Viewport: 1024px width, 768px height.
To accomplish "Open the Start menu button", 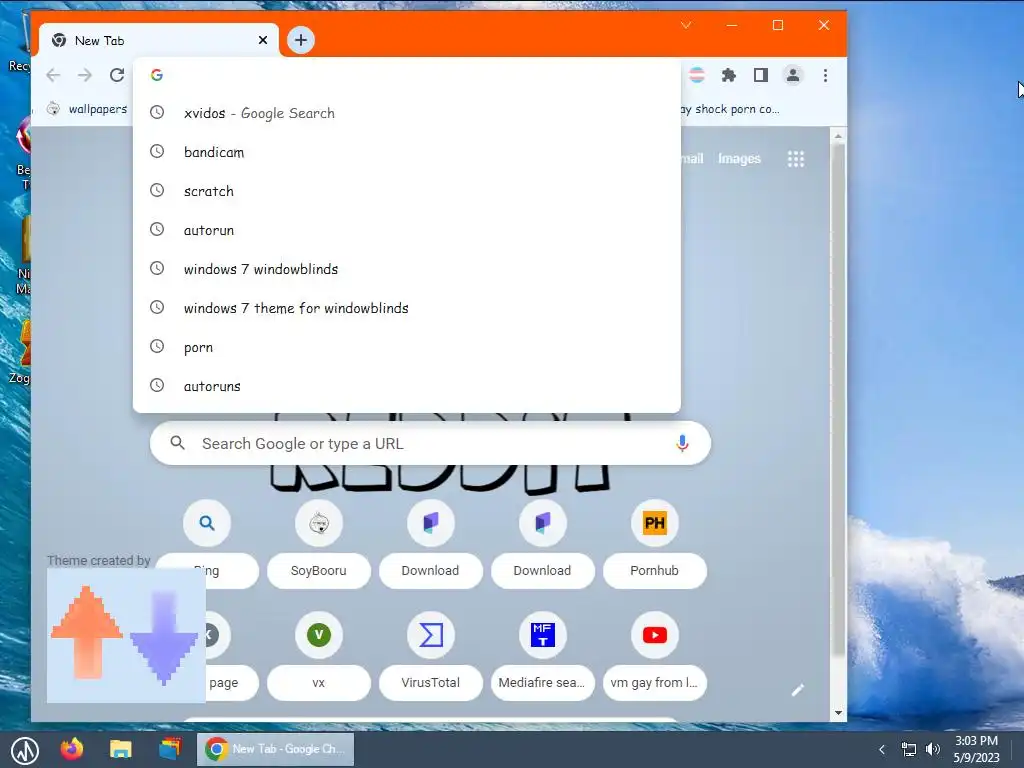I will [x=24, y=750].
